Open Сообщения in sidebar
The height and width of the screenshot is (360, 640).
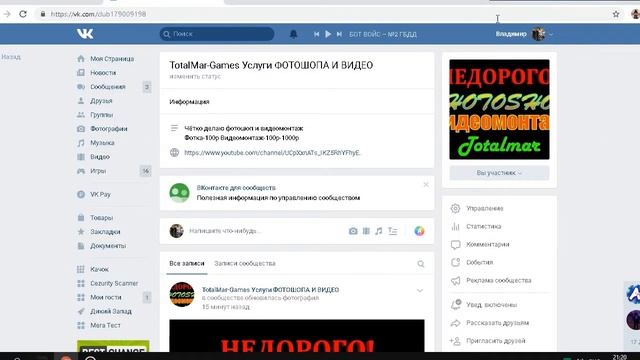108,87
